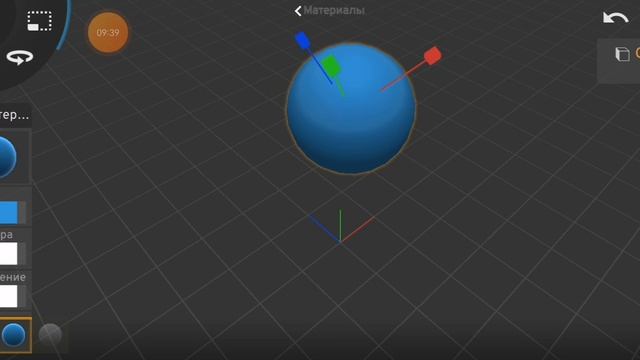This screenshot has height=360, width=640.
Task: Open the cube objects panel icon
Action: pos(622,54)
